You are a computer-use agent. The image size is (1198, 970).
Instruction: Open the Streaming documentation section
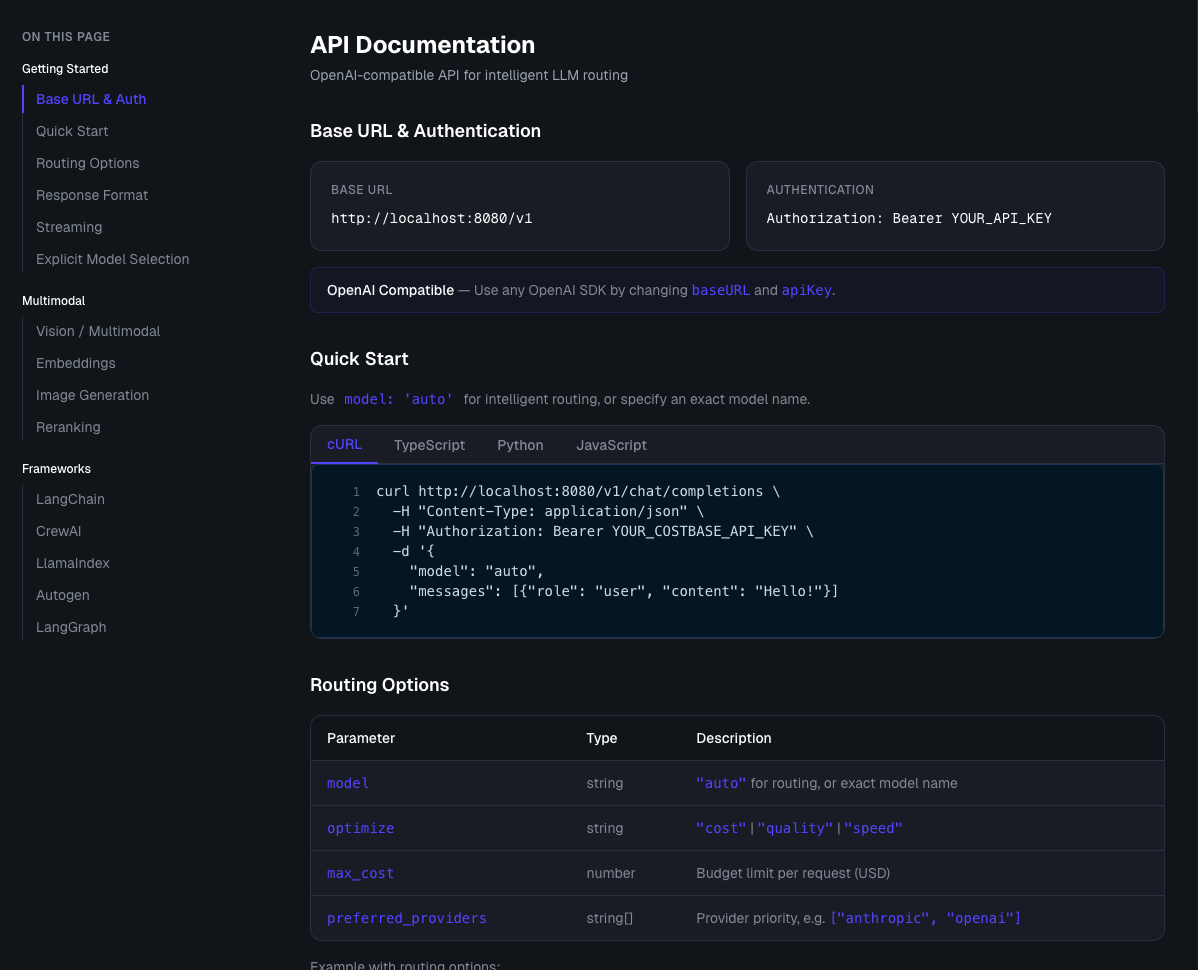(x=69, y=227)
